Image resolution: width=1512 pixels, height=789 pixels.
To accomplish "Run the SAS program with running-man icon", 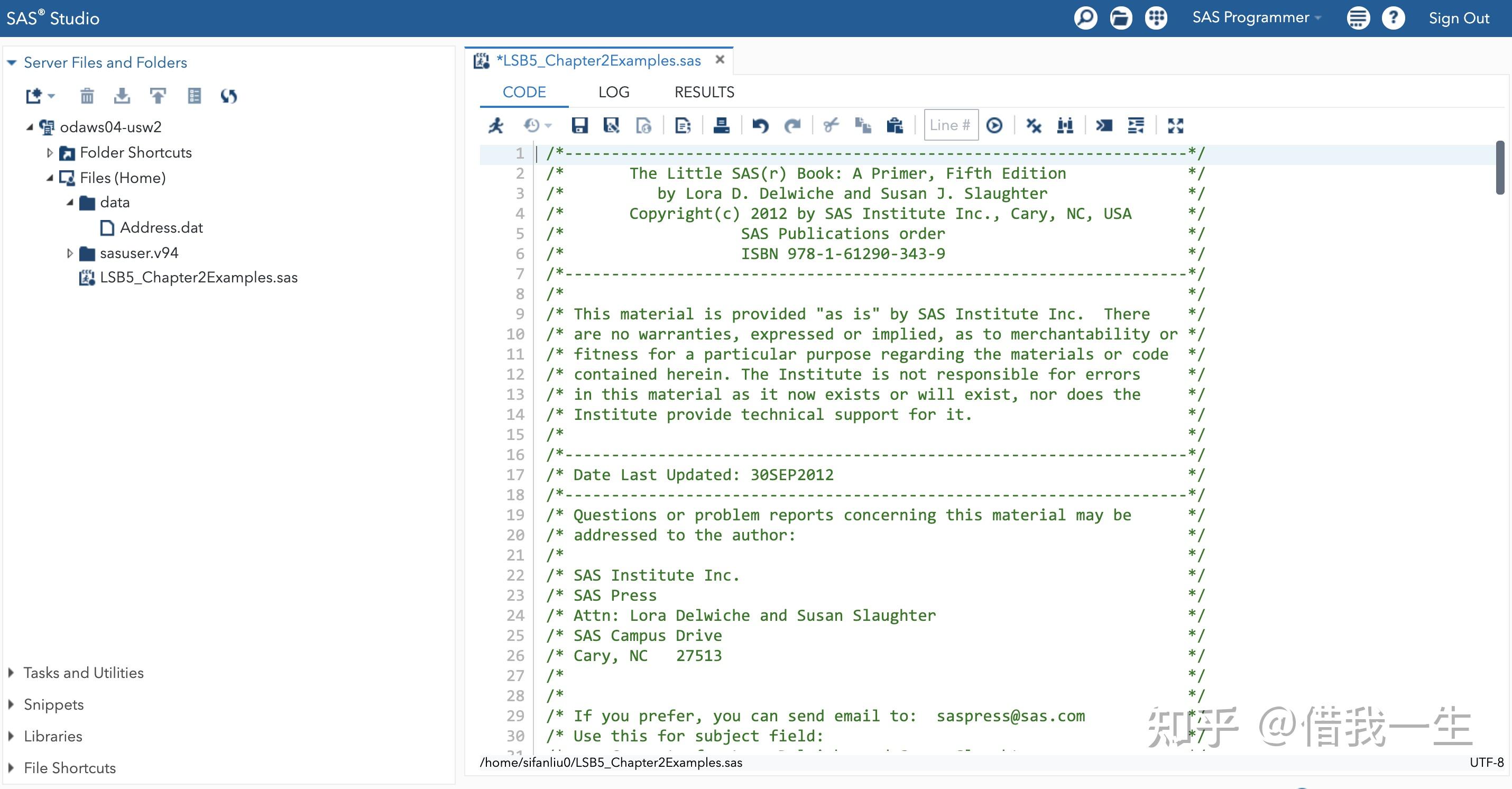I will 496,126.
